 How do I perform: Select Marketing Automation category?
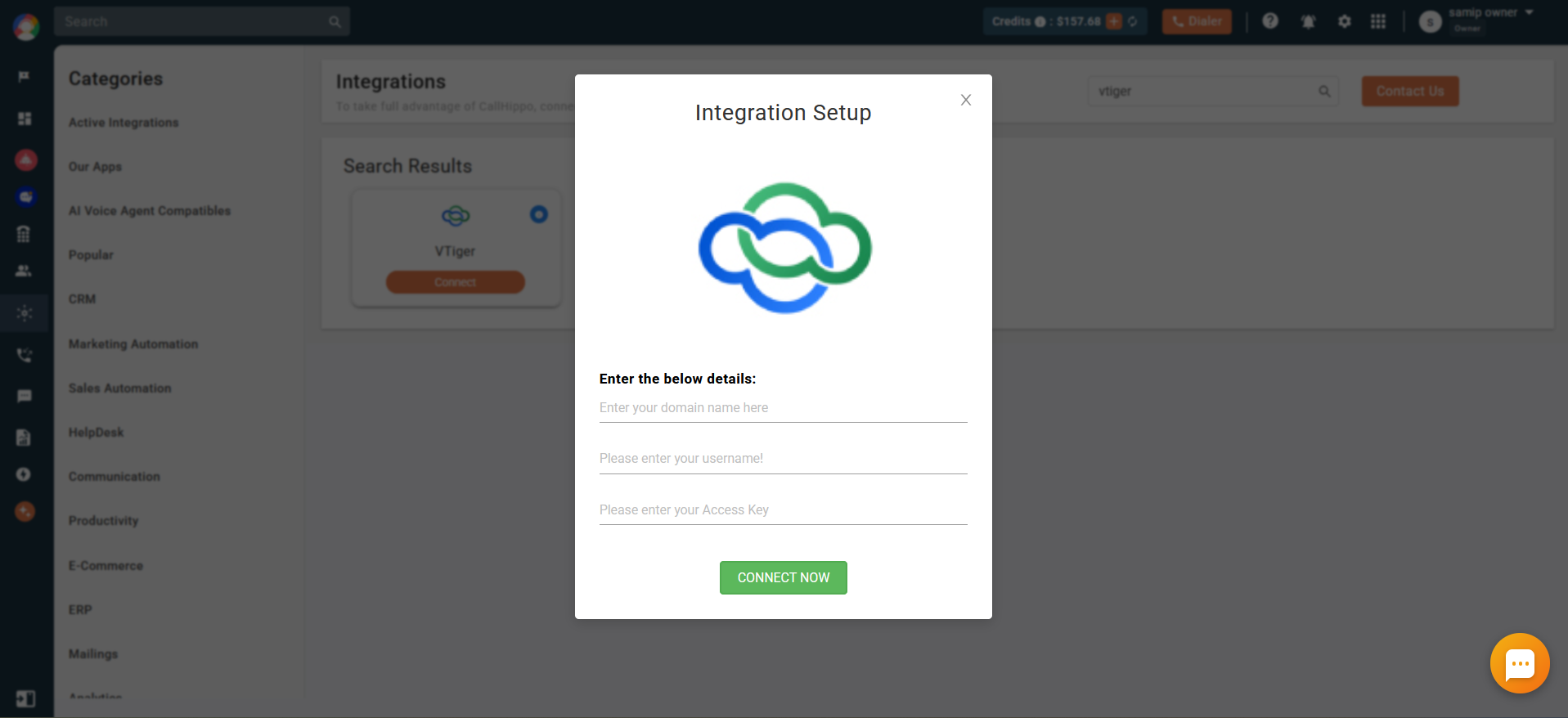coord(133,343)
